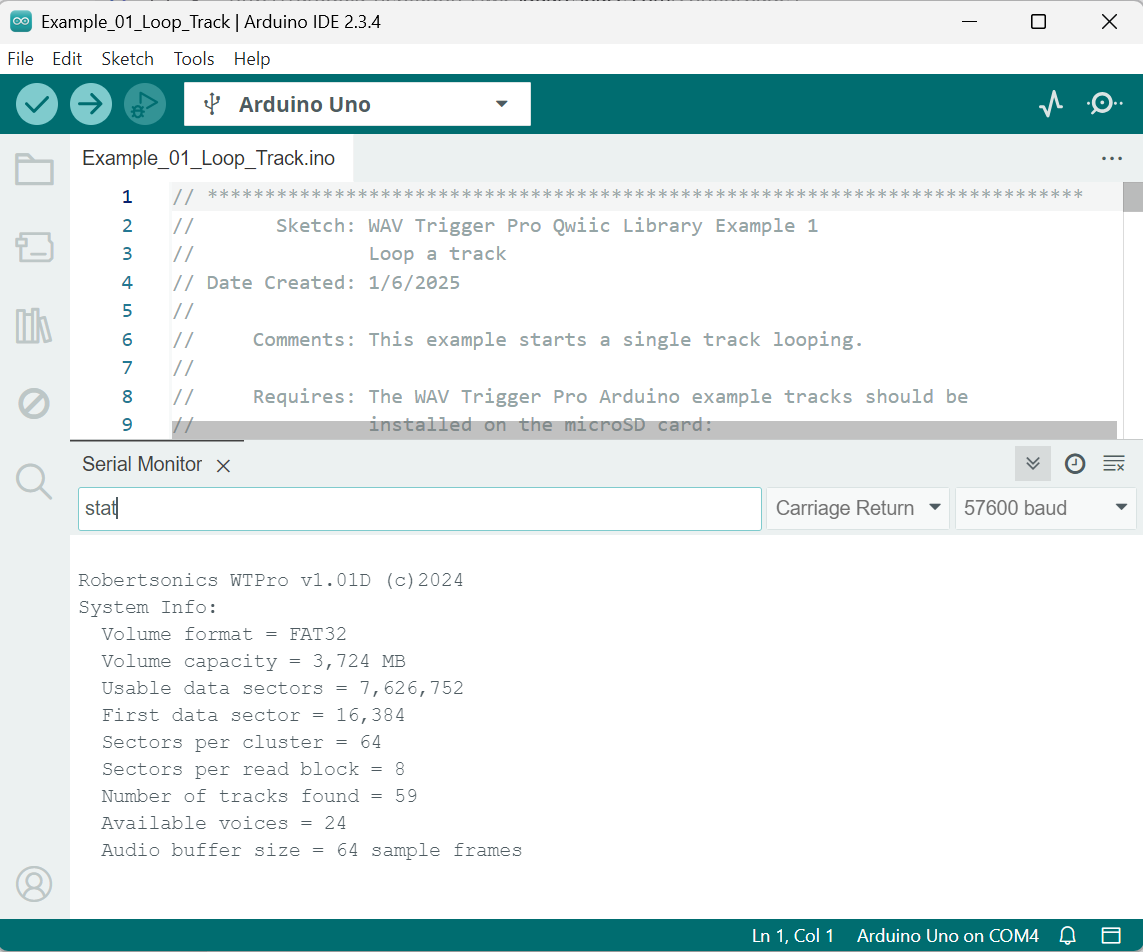
Task: Click Ln 1, Col 1 status entry
Action: pos(792,935)
